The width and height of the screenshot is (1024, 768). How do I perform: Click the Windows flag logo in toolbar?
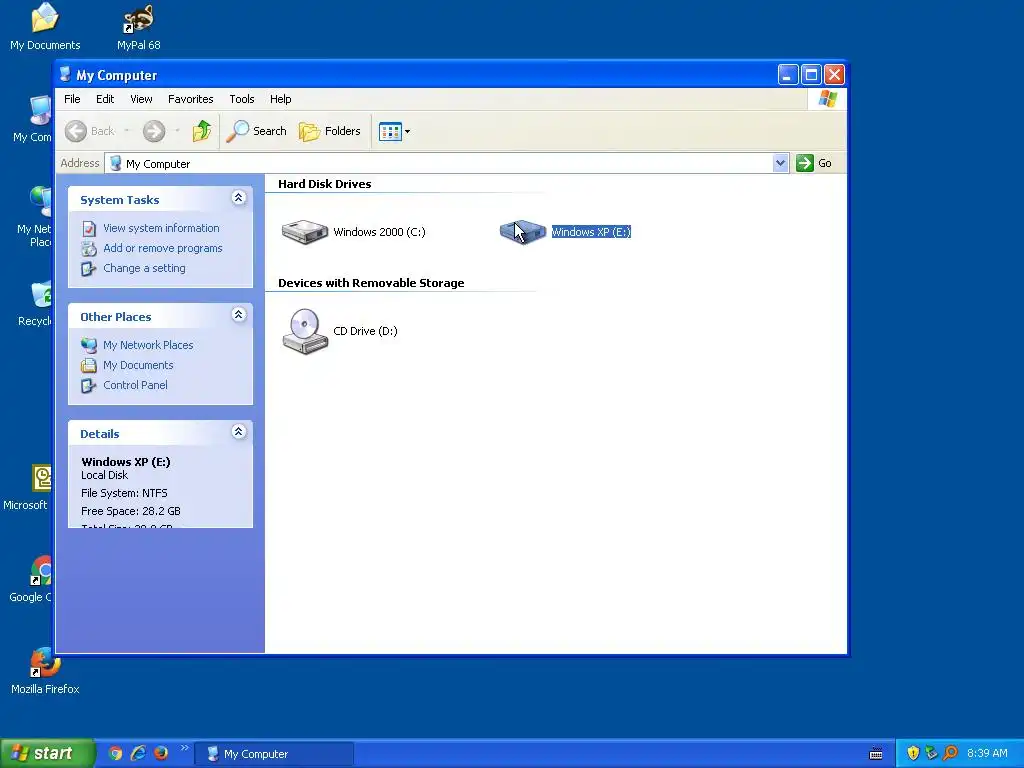pyautogui.click(x=827, y=99)
